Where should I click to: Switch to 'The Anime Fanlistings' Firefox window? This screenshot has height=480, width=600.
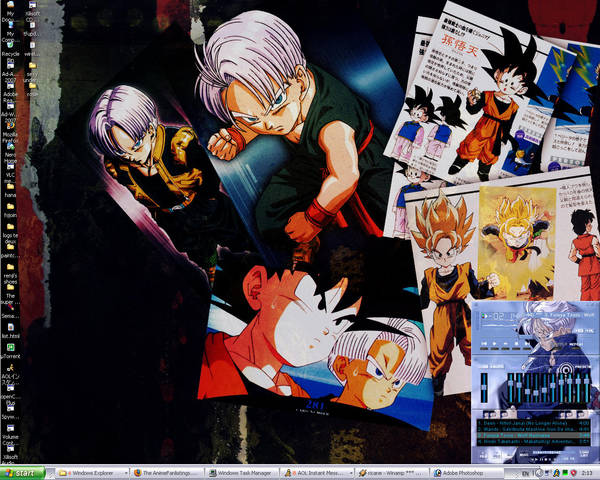point(167,473)
